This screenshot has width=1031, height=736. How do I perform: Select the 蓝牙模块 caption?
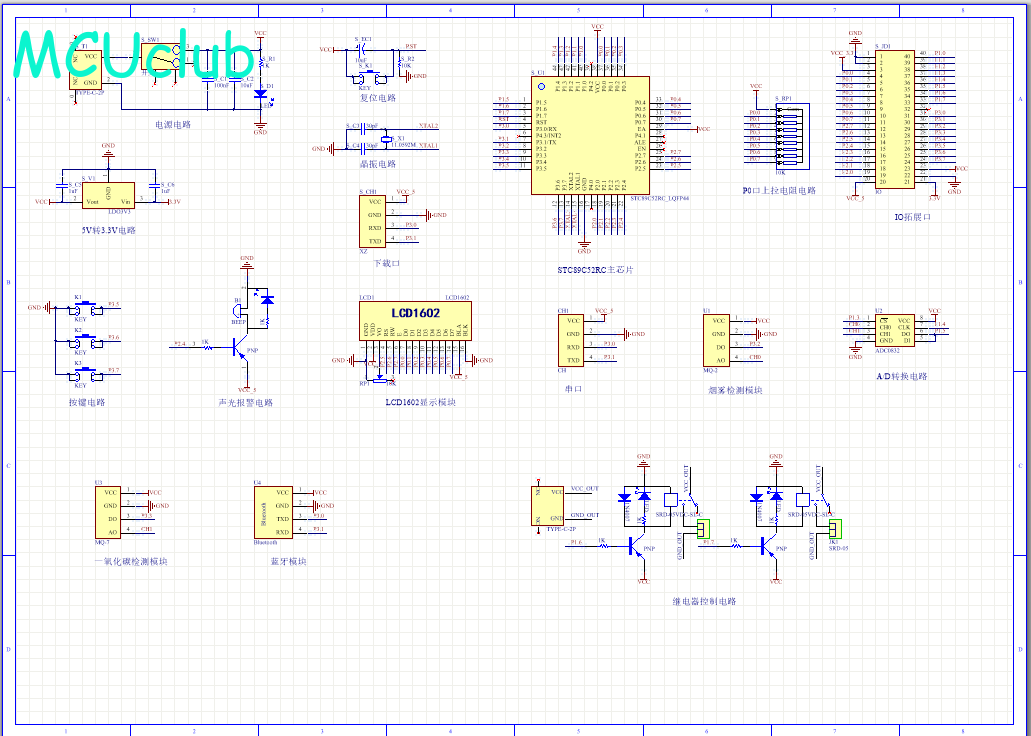[x=289, y=562]
